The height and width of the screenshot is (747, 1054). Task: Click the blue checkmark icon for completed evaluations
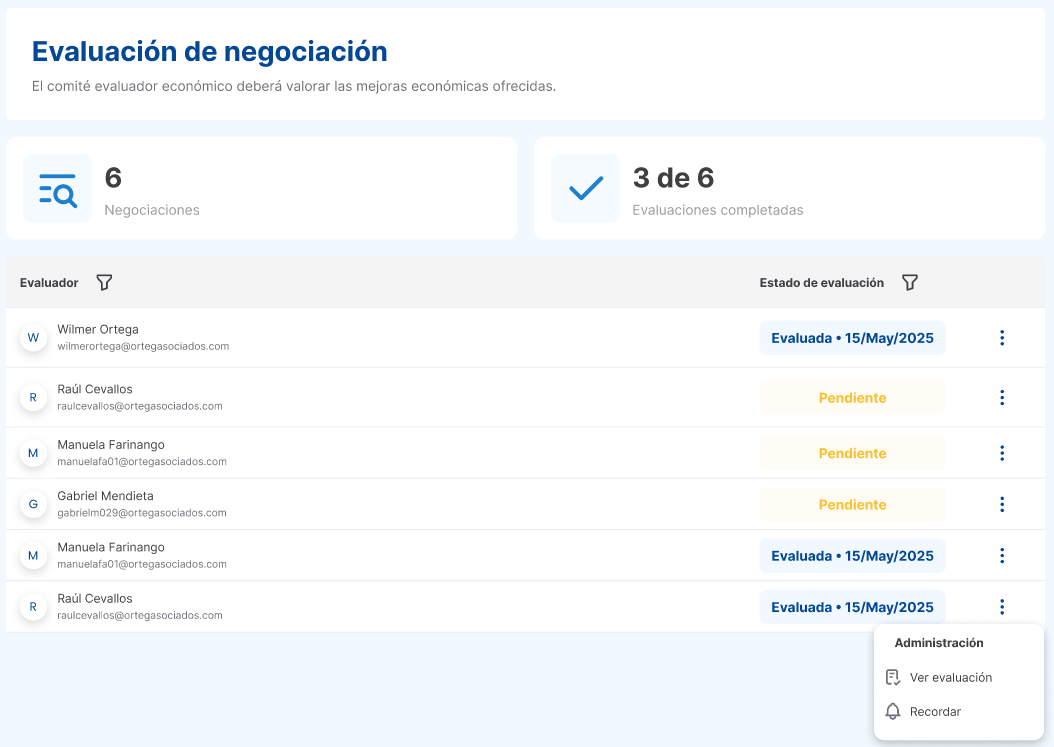point(585,188)
